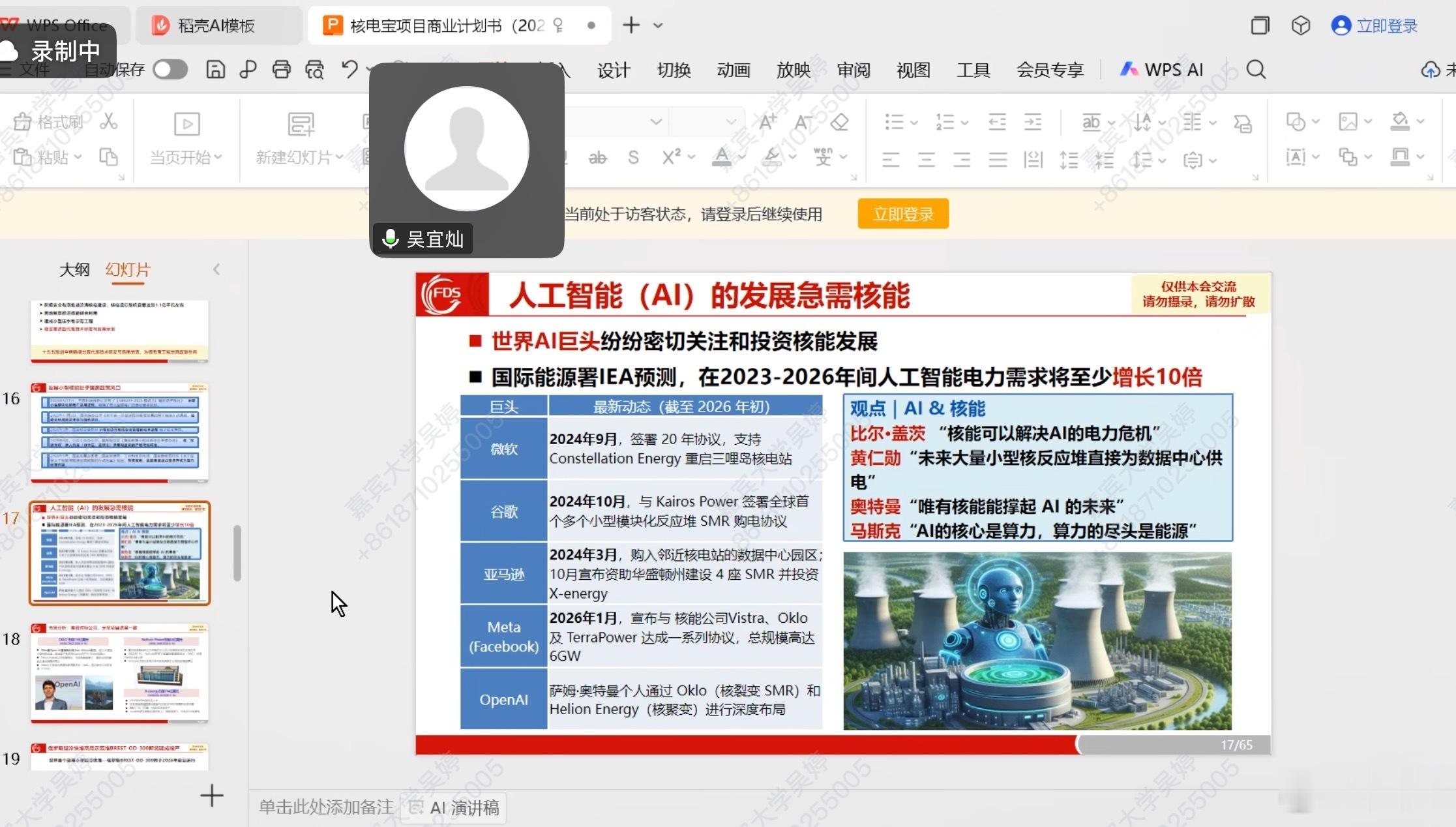The width and height of the screenshot is (1456, 827).
Task: Click the cut scissors icon
Action: pos(108,121)
